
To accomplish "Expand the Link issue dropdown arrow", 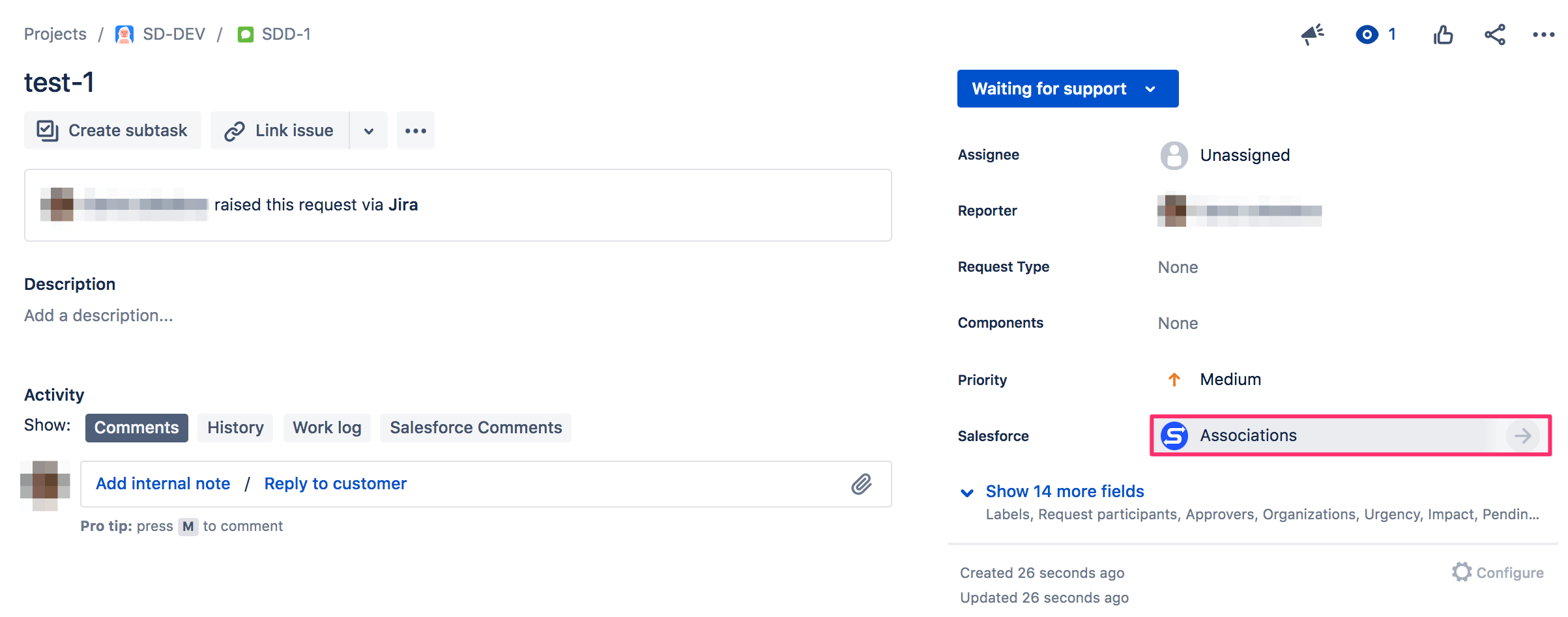I will coord(369,131).
